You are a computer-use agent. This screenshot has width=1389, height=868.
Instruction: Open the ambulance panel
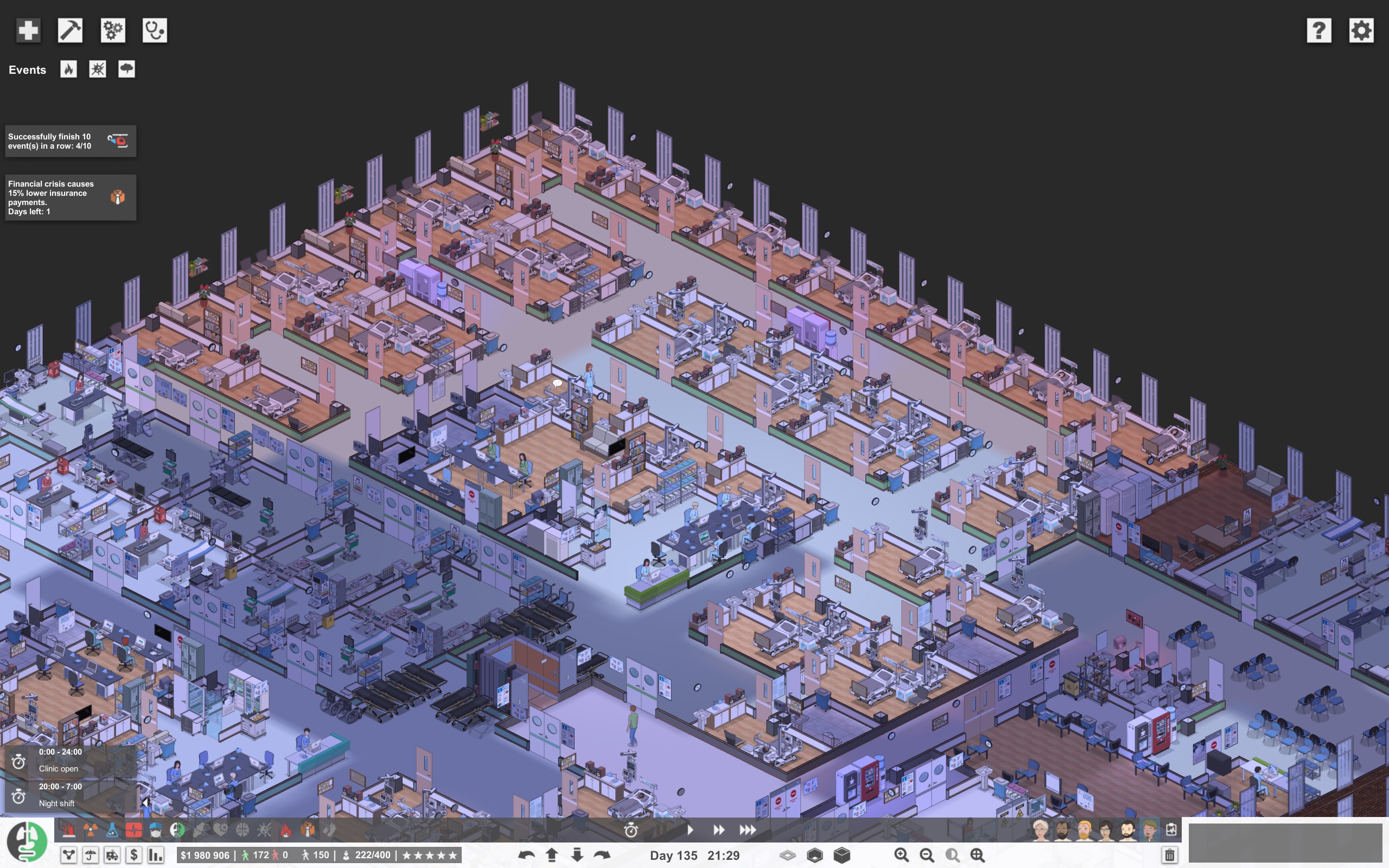pos(112,855)
